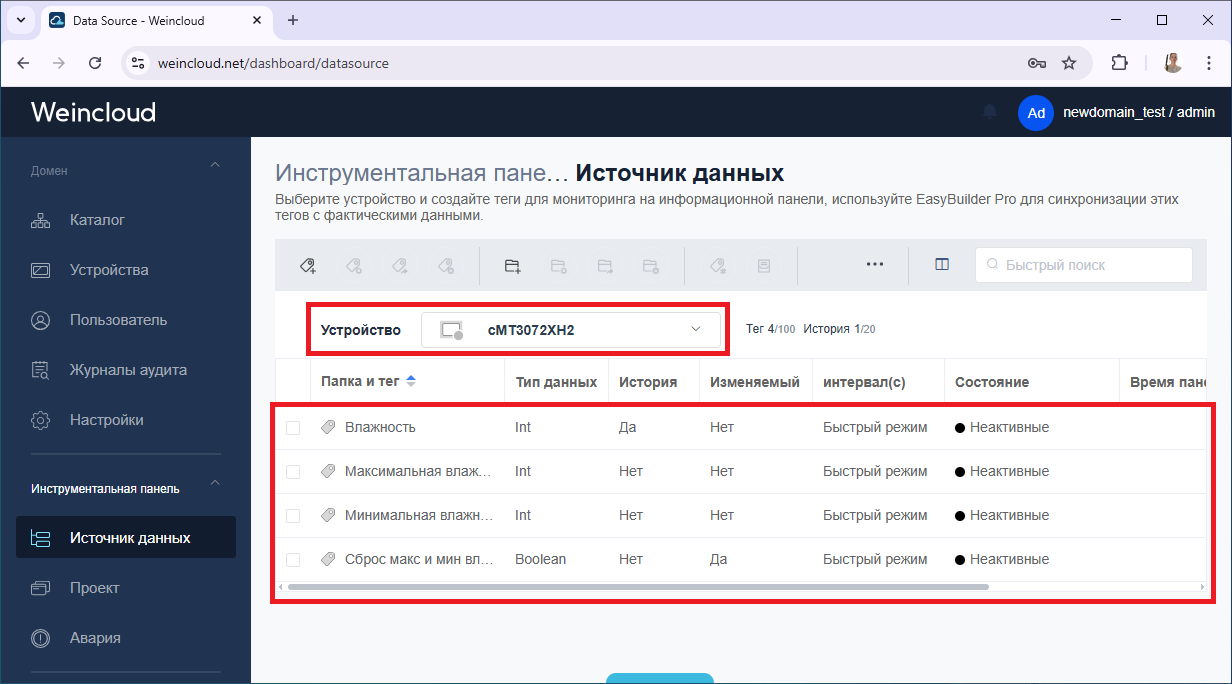The image size is (1232, 684).
Task: Tick the Сброс макс и мин checkbox
Action: coord(293,560)
